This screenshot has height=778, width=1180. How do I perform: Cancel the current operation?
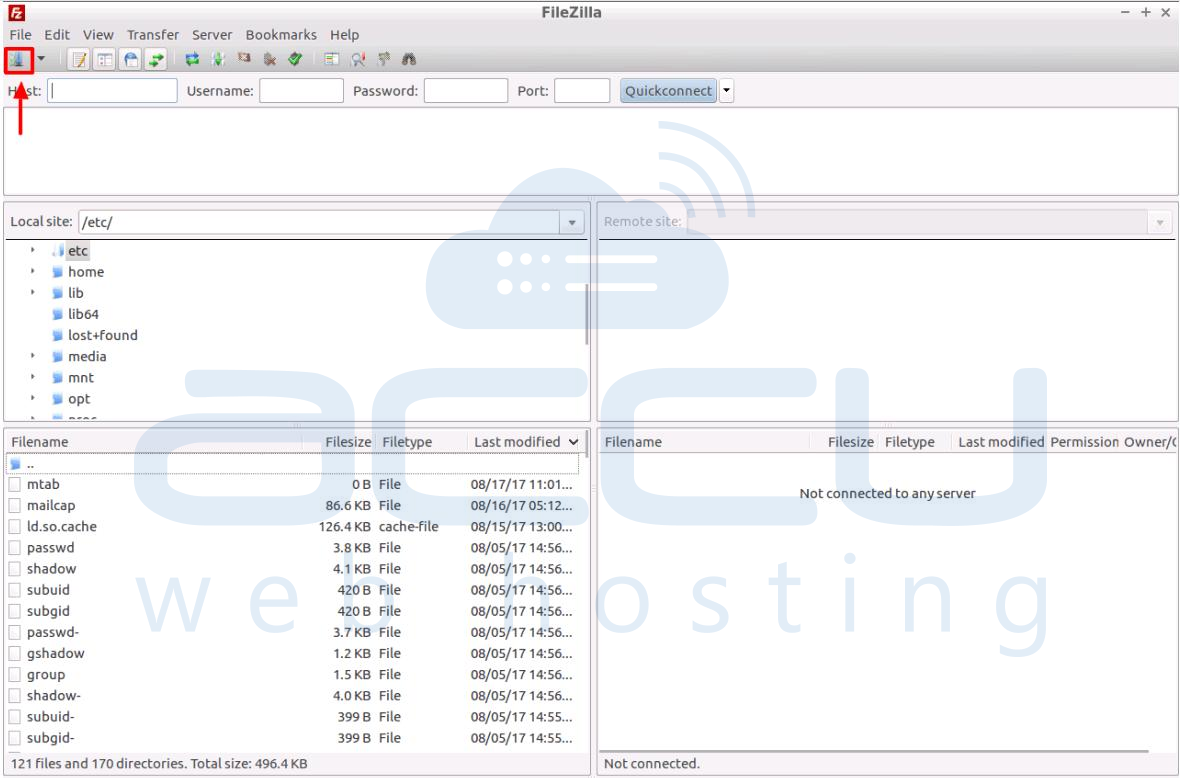244,59
